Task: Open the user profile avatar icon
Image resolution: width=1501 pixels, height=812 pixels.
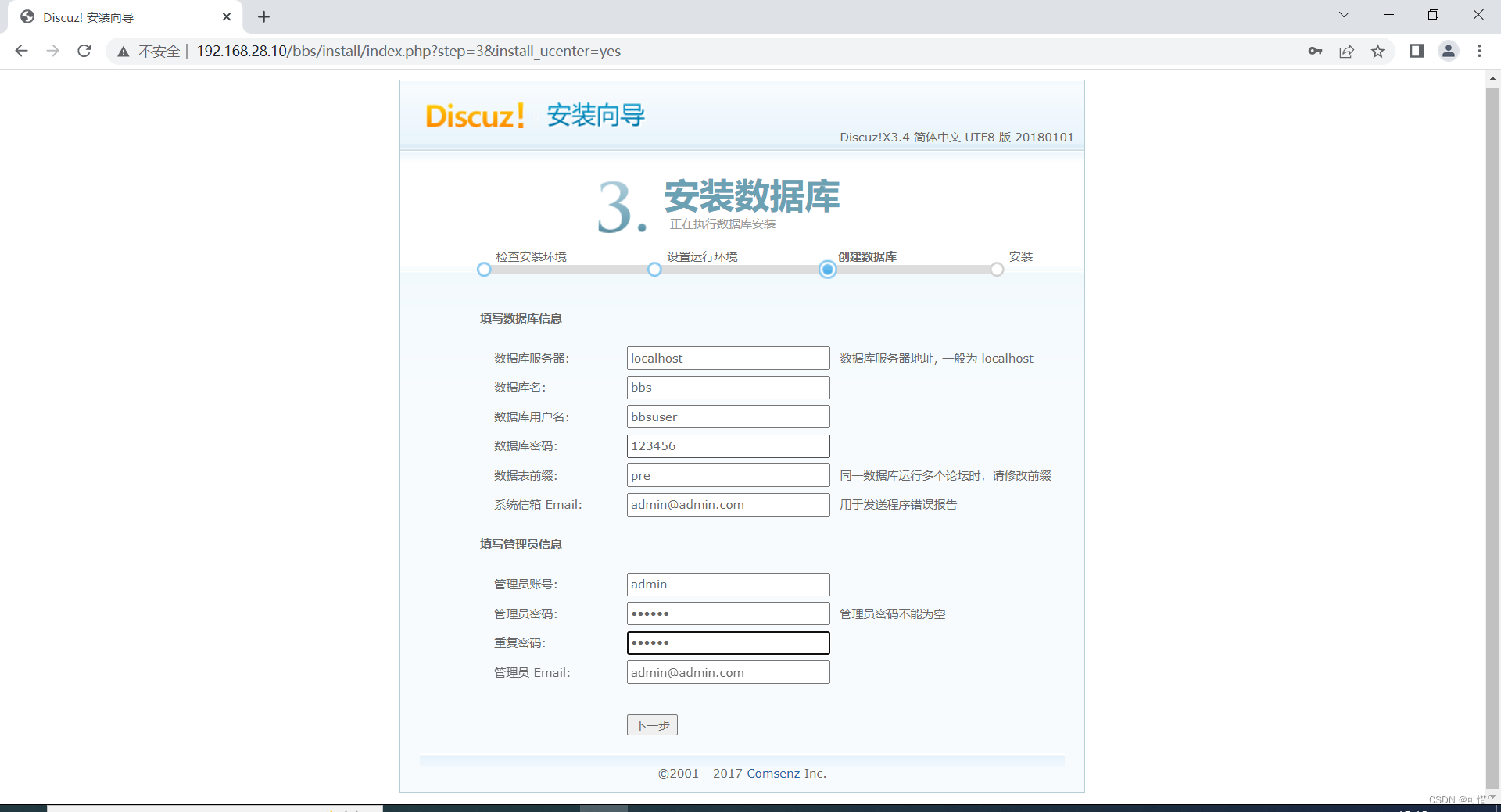Action: pyautogui.click(x=1448, y=51)
